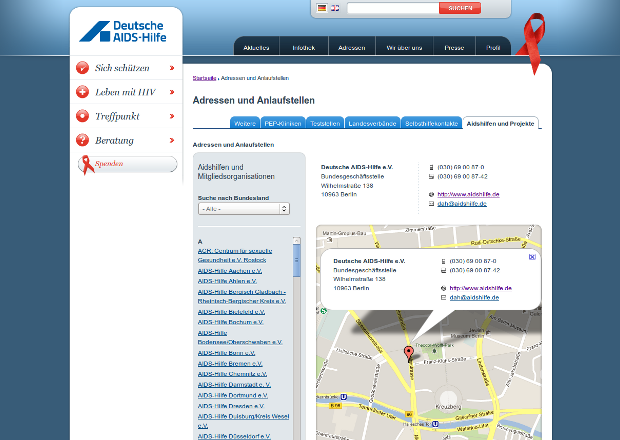The width and height of the screenshot is (620, 440).
Task: Open AIDS-Hilfe Bonn e.V. entry
Action: 226,353
